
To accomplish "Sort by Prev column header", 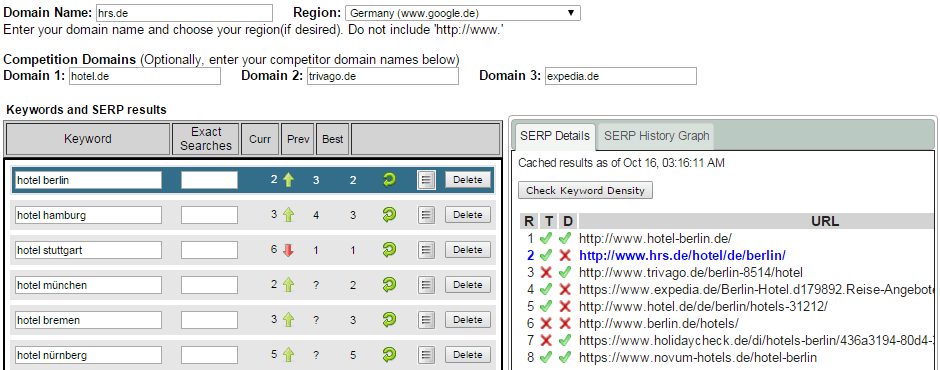I will coord(298,139).
